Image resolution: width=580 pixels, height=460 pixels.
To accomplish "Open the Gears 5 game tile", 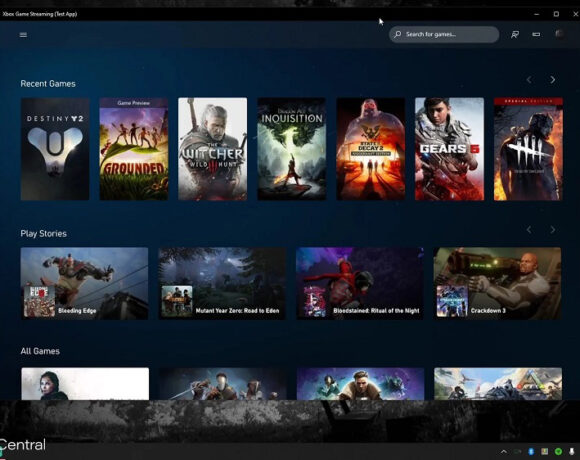I will [449, 149].
